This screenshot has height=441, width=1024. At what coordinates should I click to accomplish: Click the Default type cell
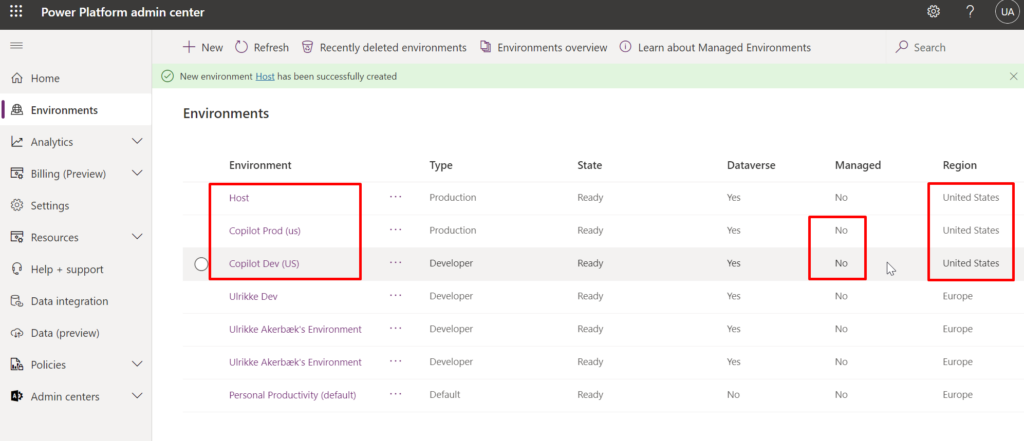pos(445,395)
